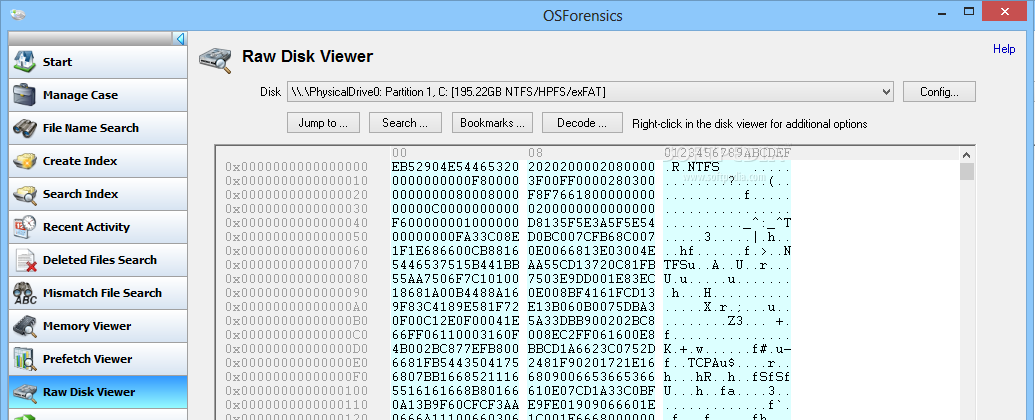
Task: Select Create Index in sidebar
Action: (98, 160)
